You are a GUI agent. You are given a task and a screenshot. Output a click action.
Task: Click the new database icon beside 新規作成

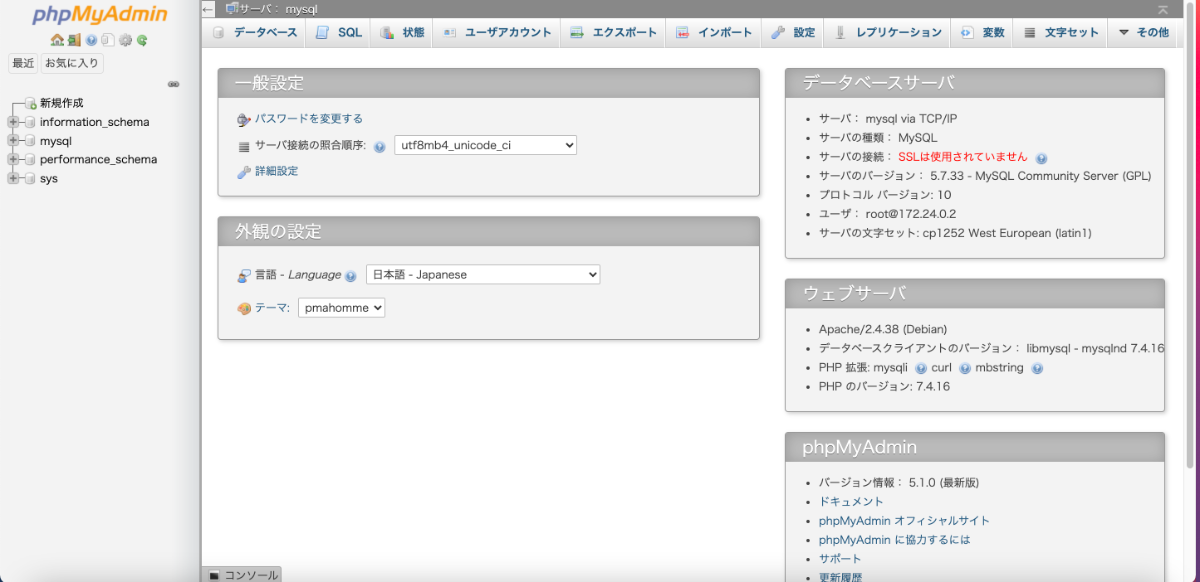point(30,103)
